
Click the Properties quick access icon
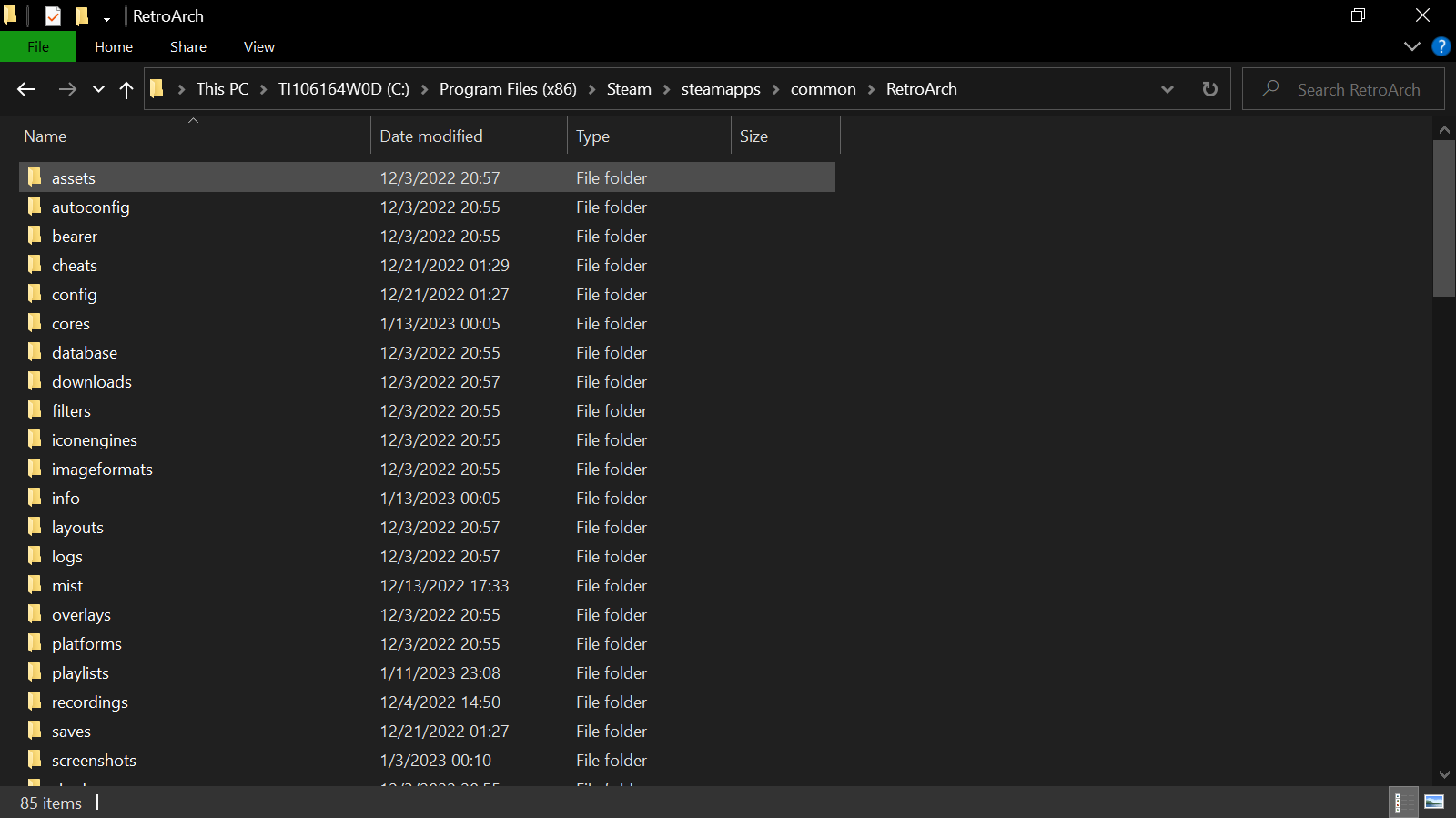coord(54,16)
